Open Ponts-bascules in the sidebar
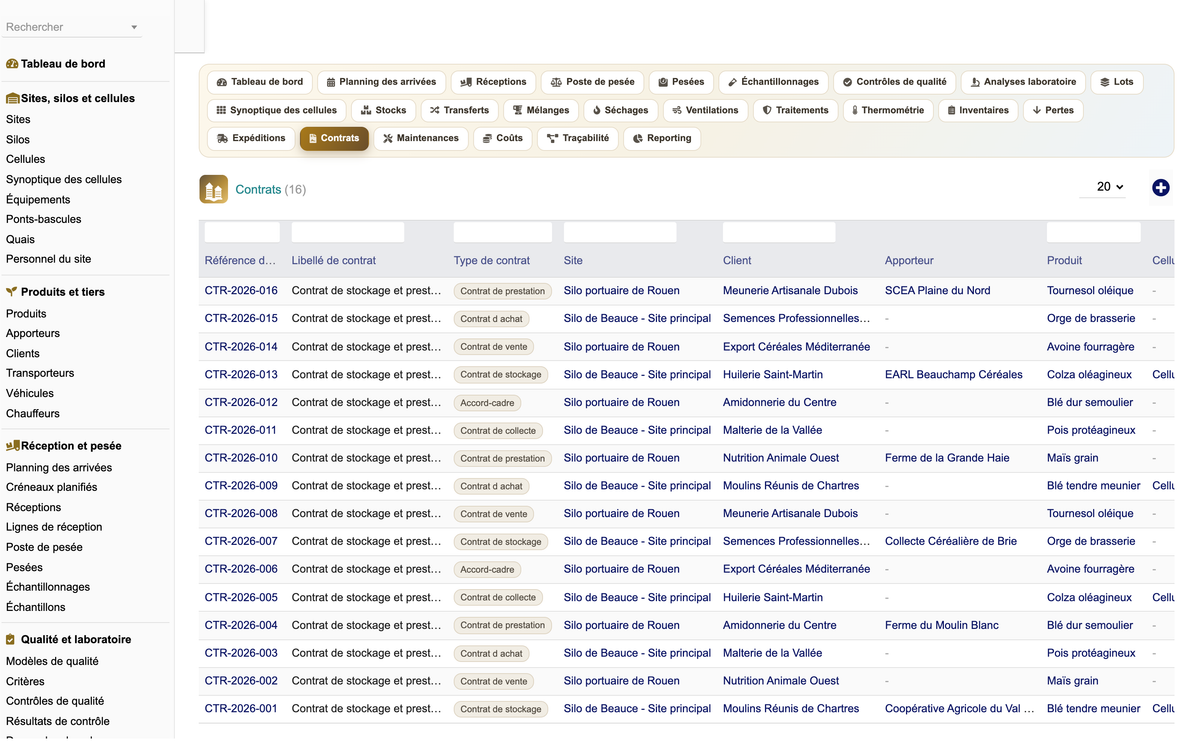 coord(44,220)
